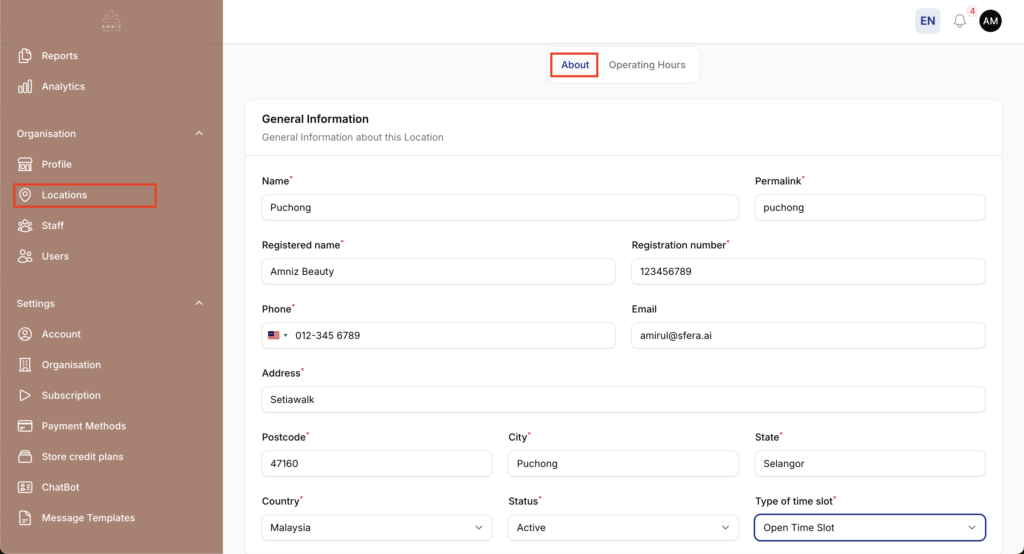Expand the Status dropdown
The width and height of the screenshot is (1024, 554).
click(623, 528)
